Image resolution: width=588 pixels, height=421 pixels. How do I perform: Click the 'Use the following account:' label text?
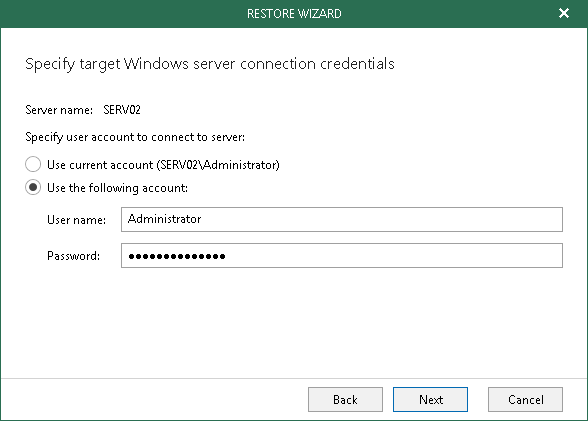117,187
